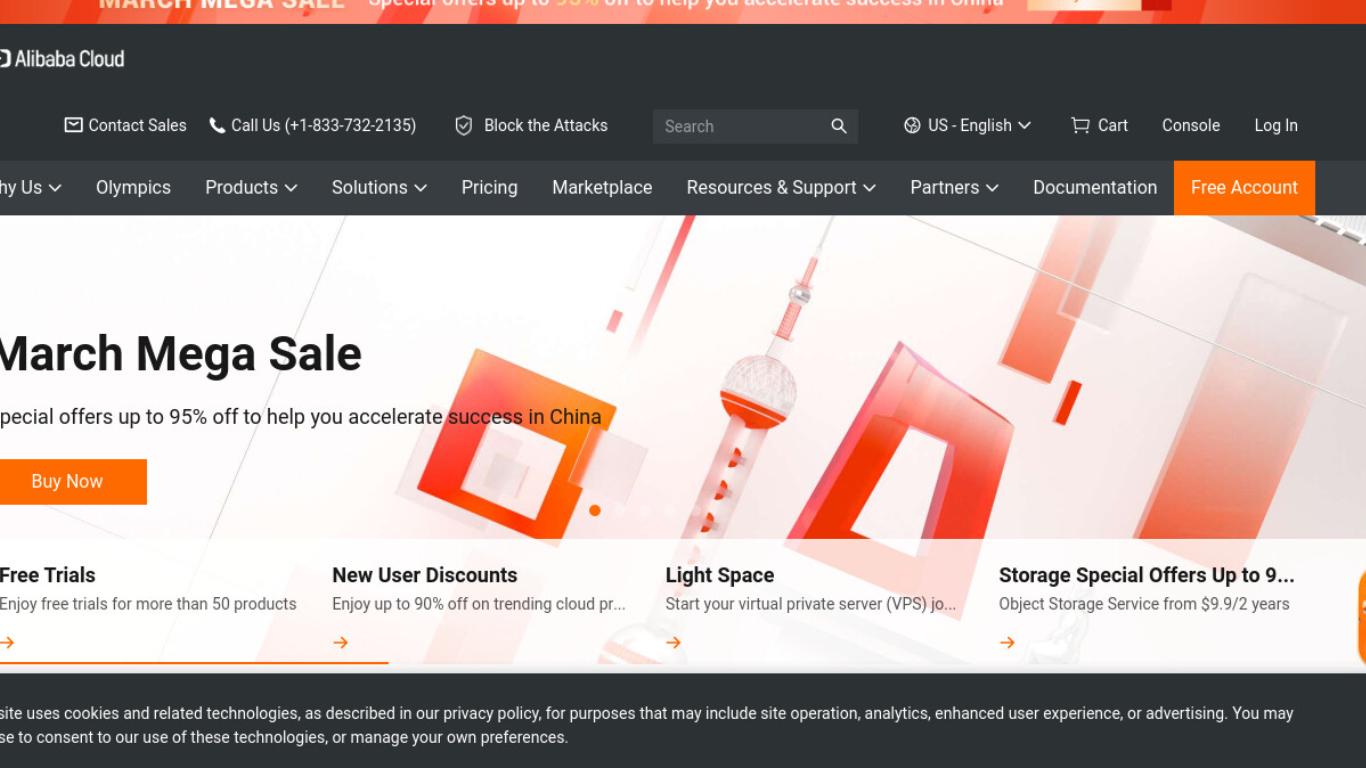Screen dimensions: 1366x768
Task: Click the top March Mega Sale banner
Action: pyautogui.click(x=683, y=11)
